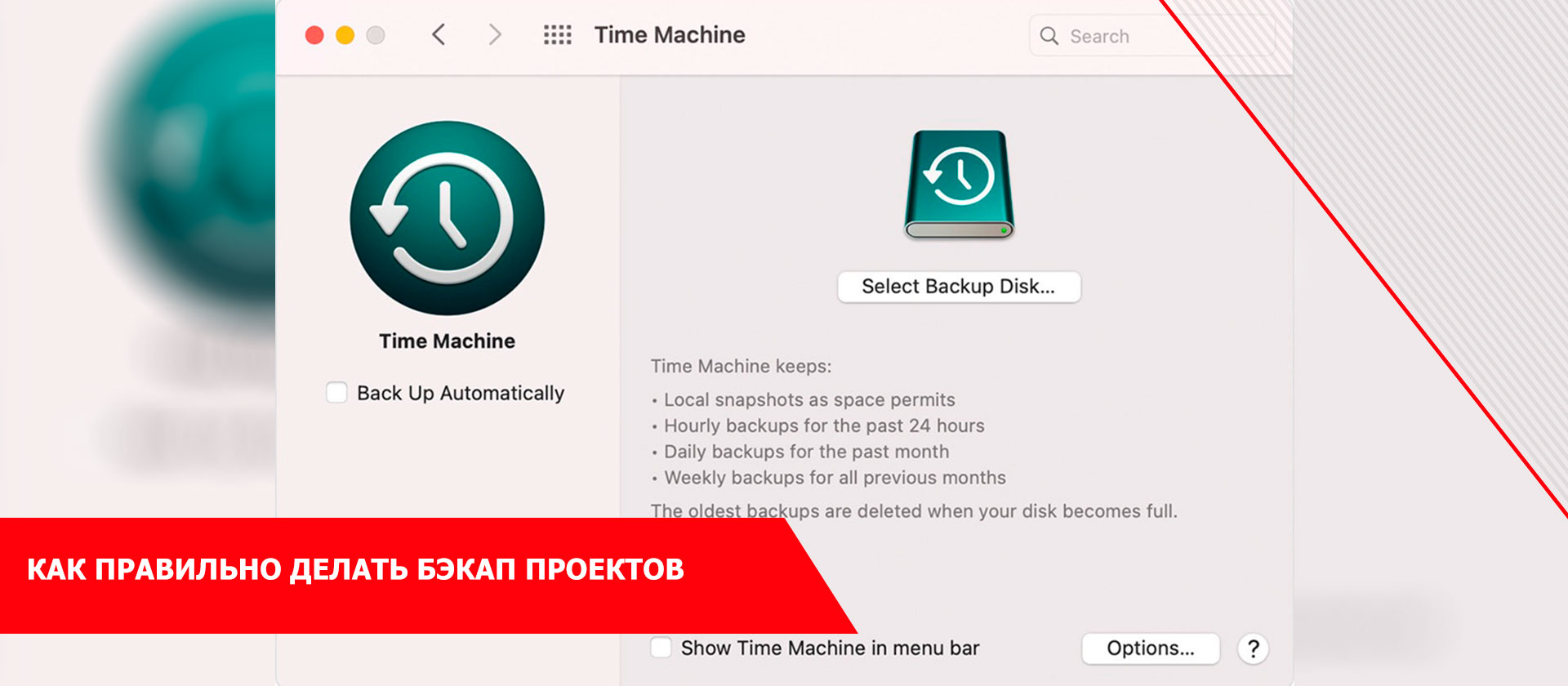
Task: Open the Options dialog
Action: click(1151, 648)
